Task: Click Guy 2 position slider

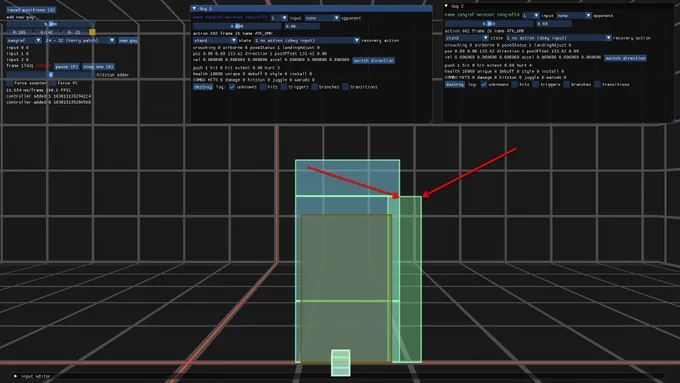Action: pyautogui.click(x=489, y=24)
